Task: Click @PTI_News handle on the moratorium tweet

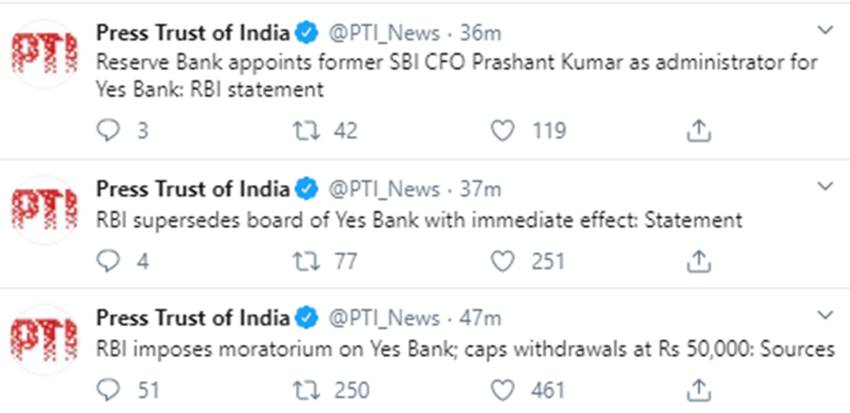Action: pos(384,320)
